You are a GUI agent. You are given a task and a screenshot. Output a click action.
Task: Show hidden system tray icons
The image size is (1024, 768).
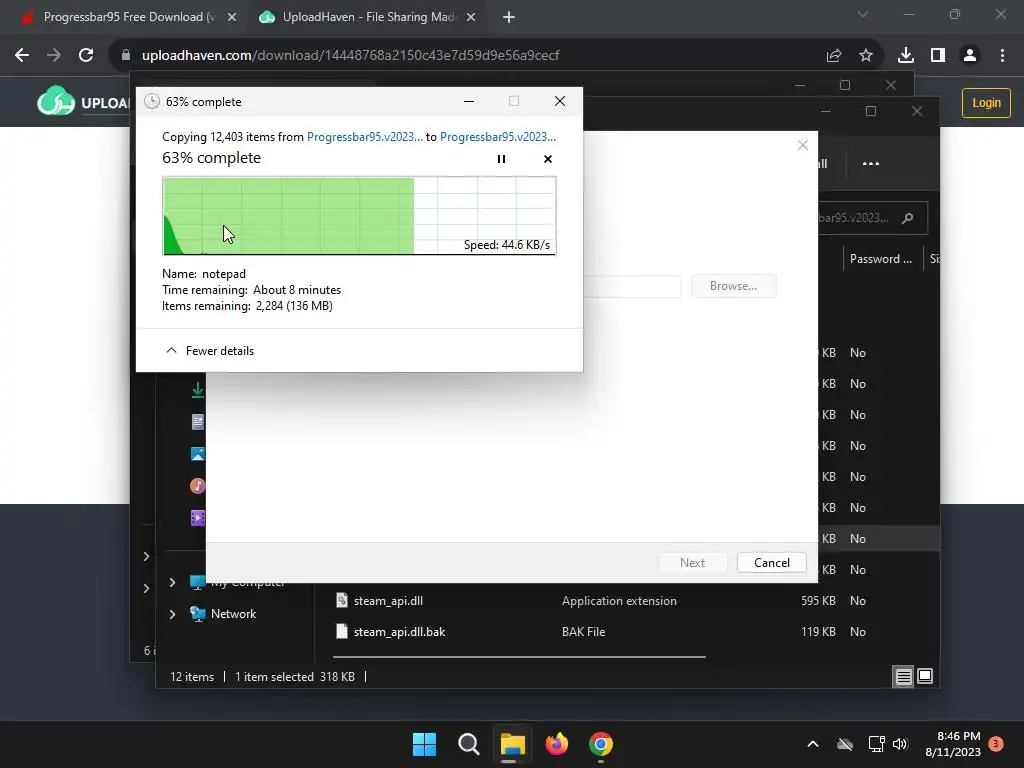pyautogui.click(x=813, y=744)
